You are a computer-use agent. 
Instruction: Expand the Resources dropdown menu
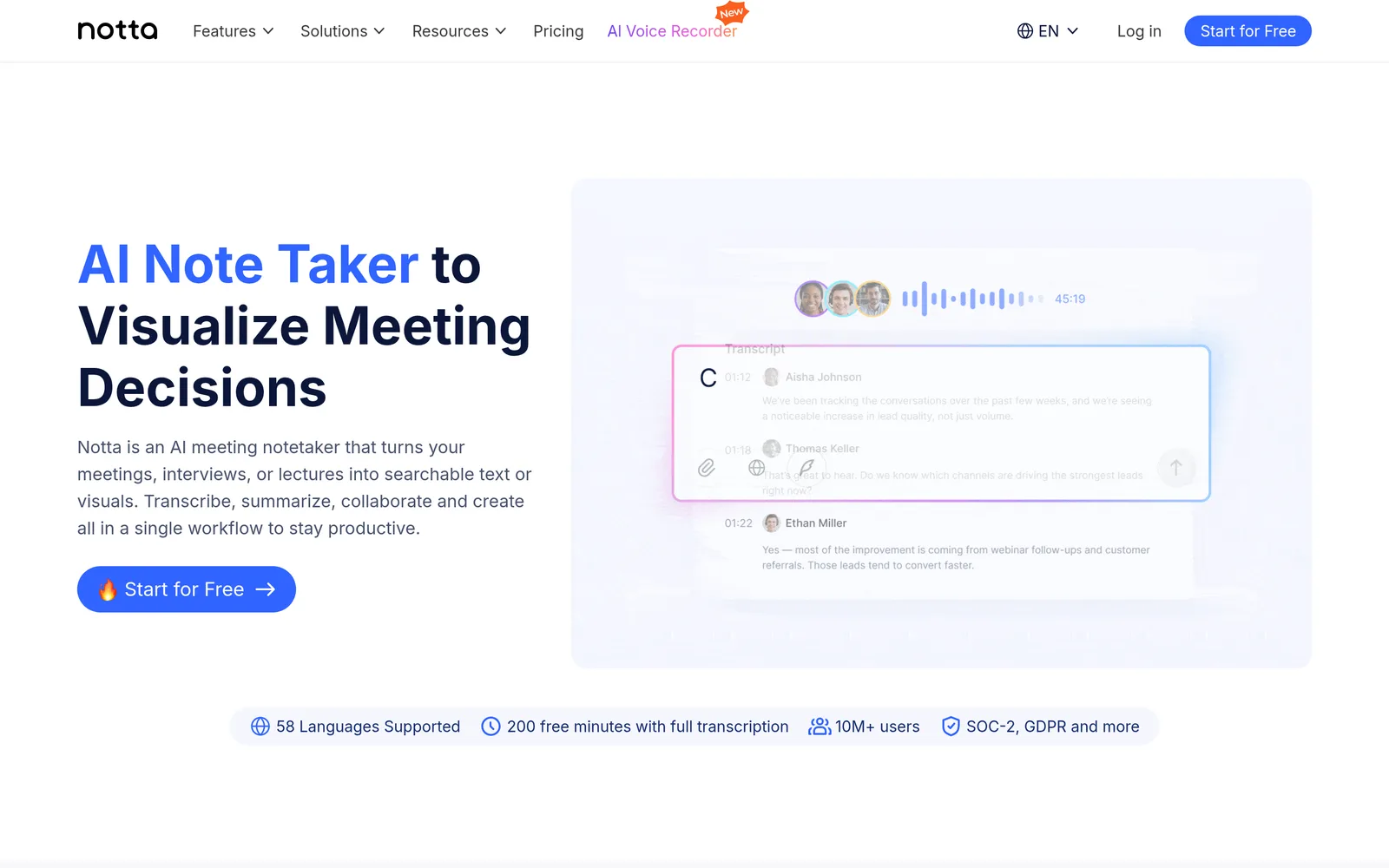458,31
